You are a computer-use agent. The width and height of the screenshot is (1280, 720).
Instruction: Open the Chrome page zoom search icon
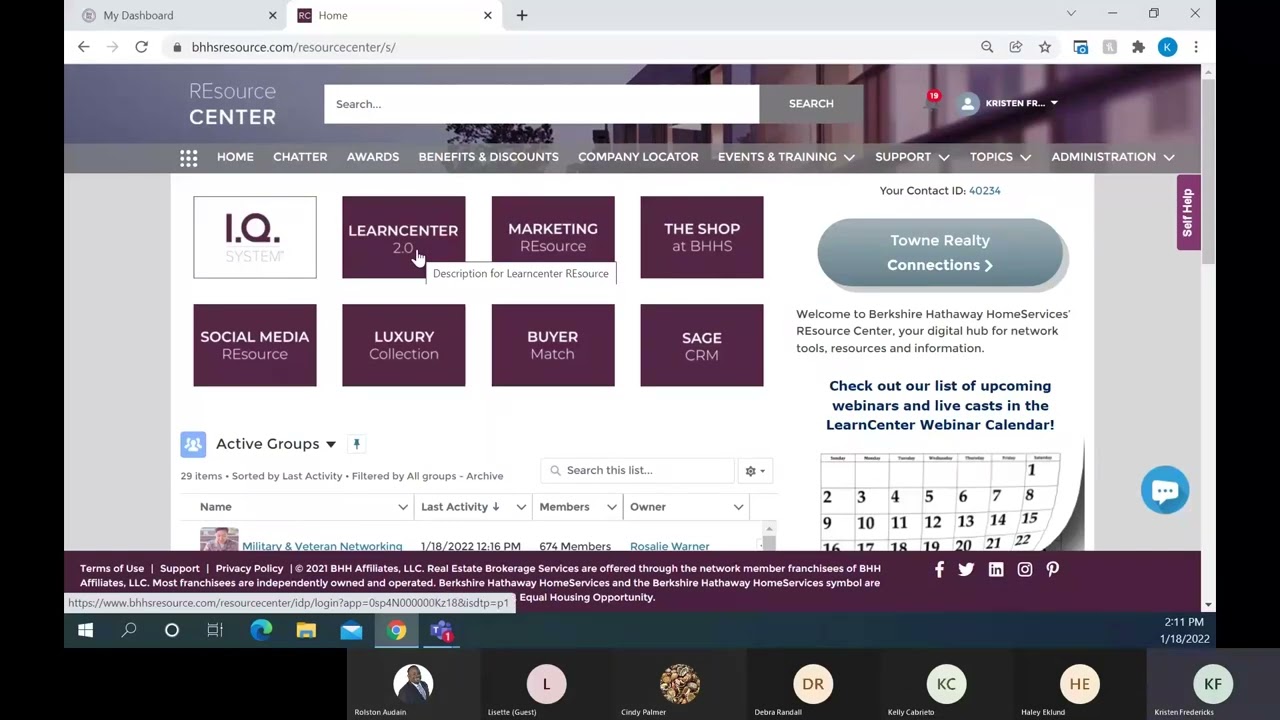point(987,47)
